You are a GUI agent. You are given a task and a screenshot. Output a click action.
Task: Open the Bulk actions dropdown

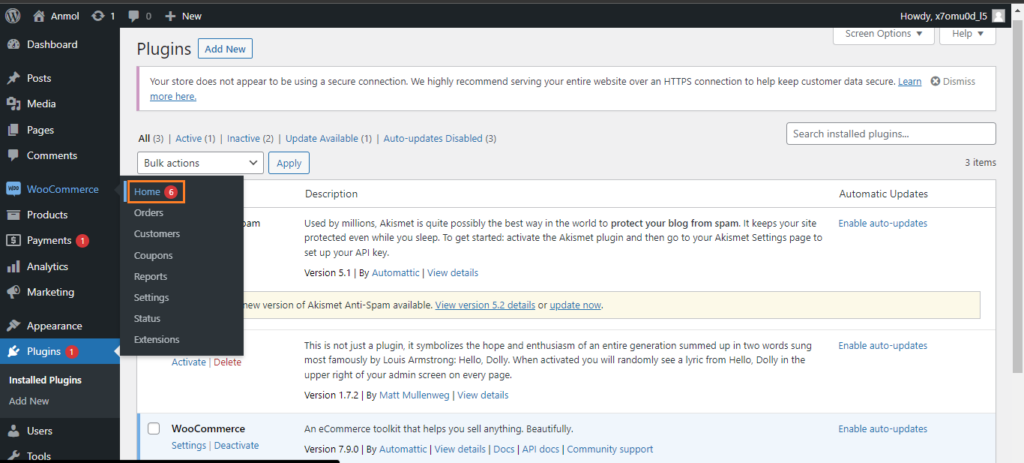[200, 163]
